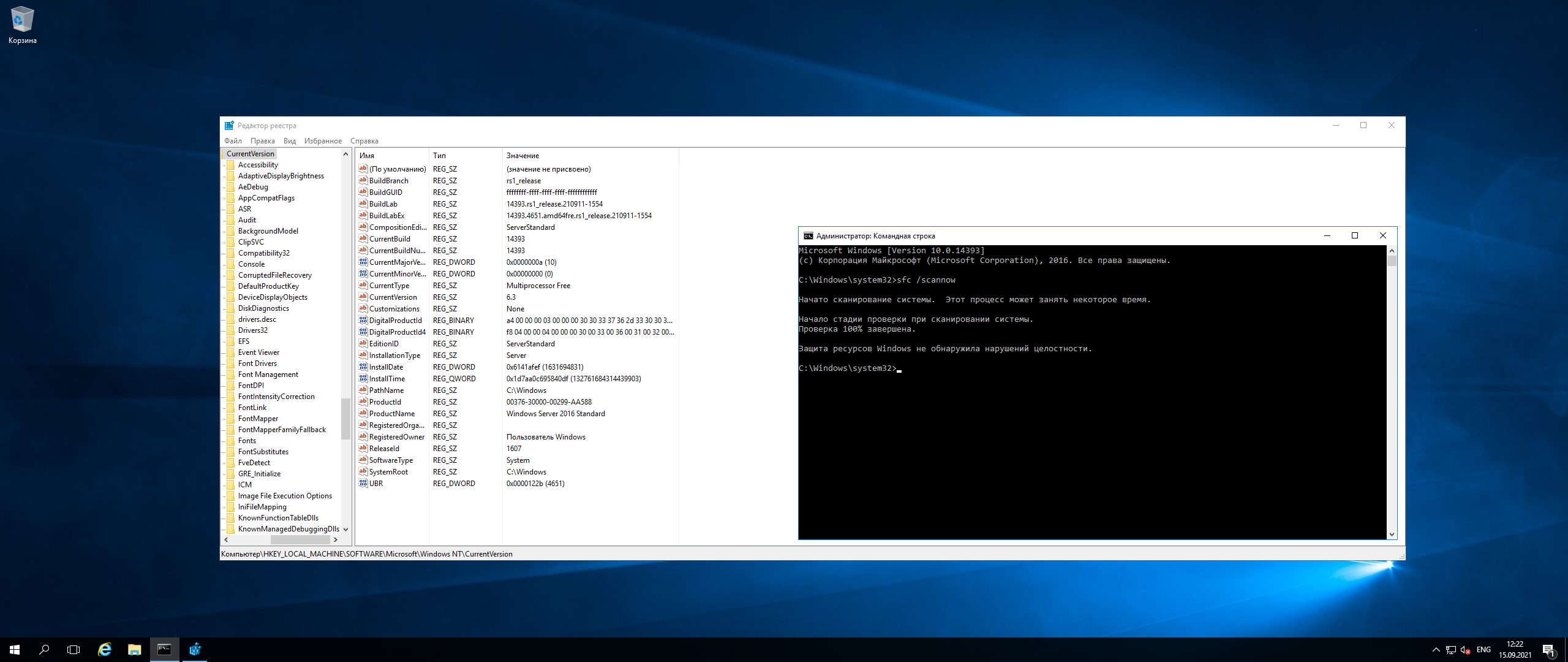Select DigitalProductId binary value icon
1568x662 pixels.
[x=363, y=320]
